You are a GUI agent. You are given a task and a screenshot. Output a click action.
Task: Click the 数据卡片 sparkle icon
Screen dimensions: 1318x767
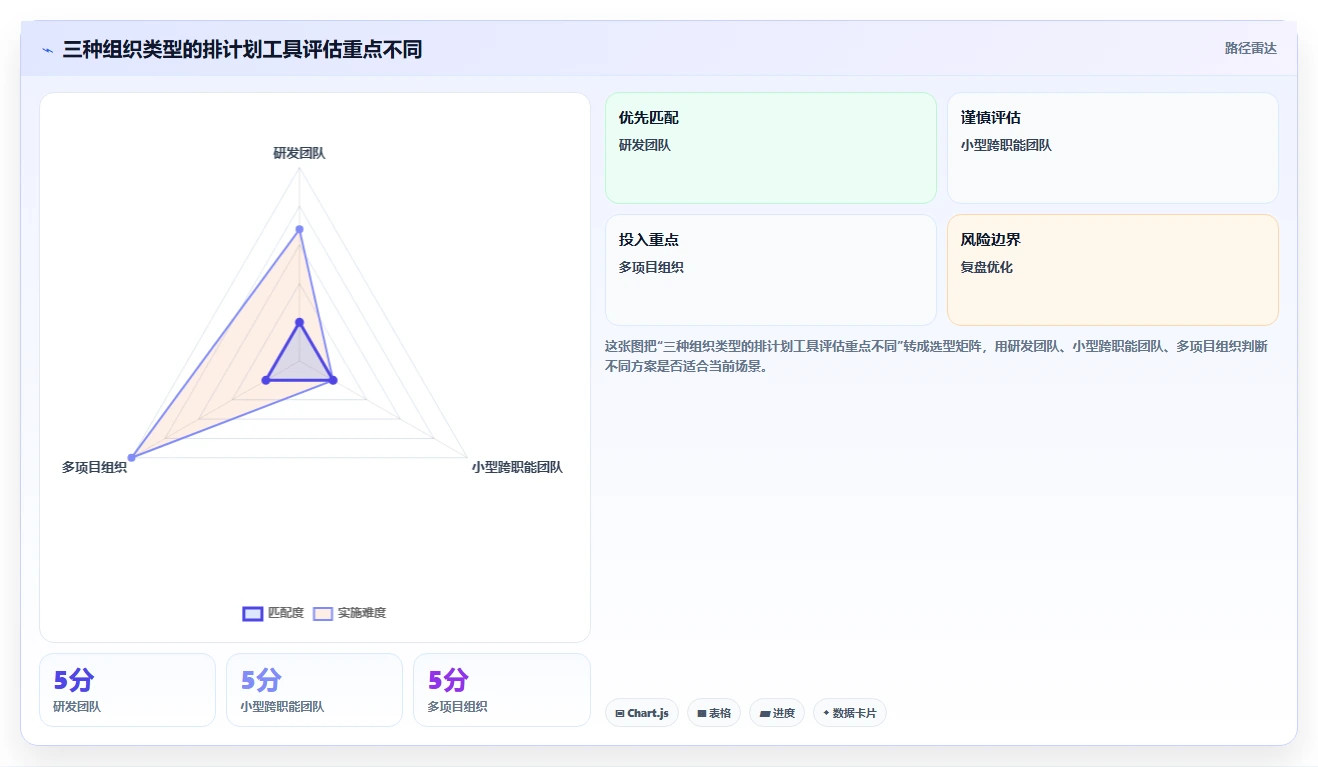tap(826, 713)
